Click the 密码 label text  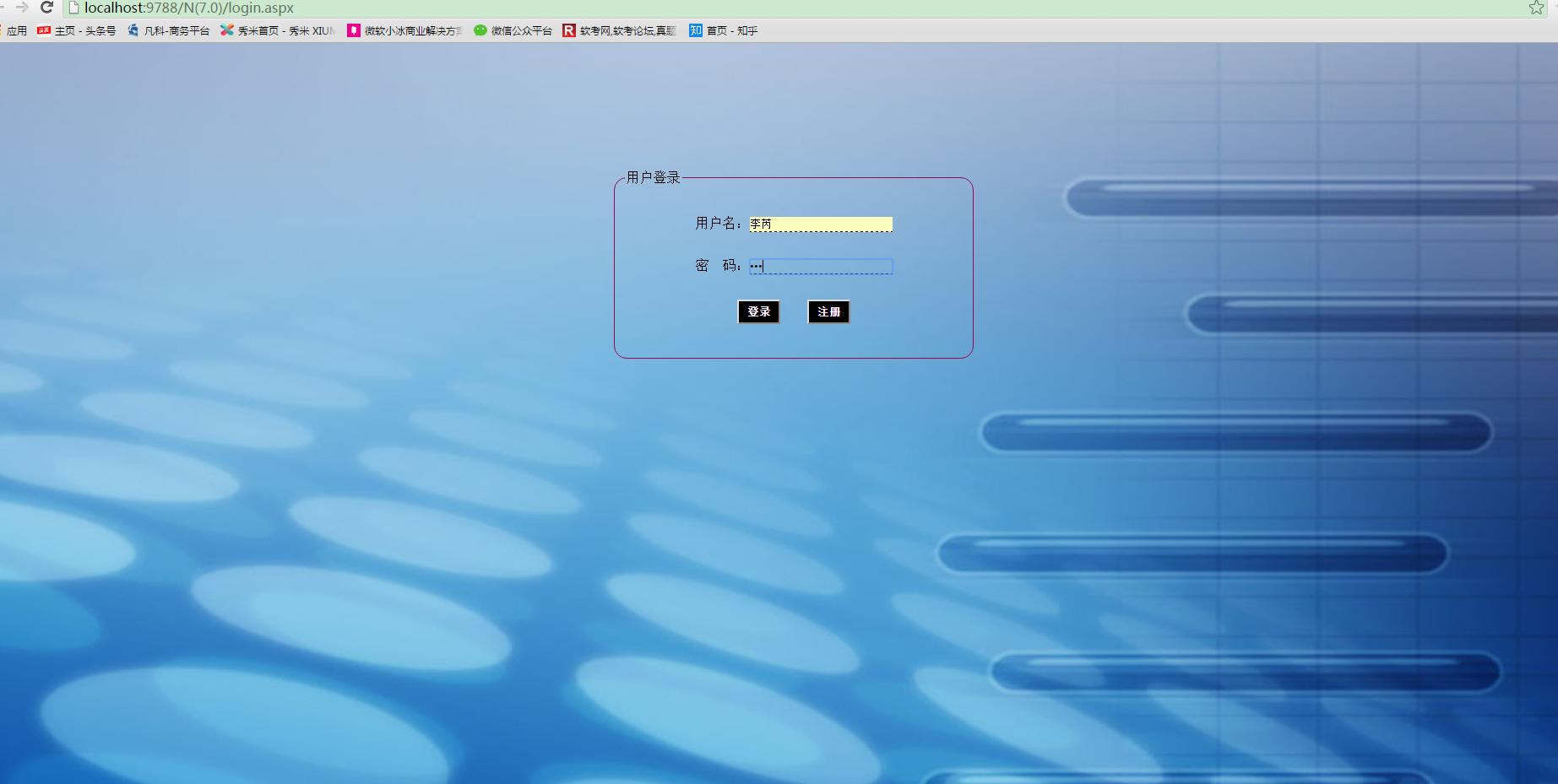(717, 266)
